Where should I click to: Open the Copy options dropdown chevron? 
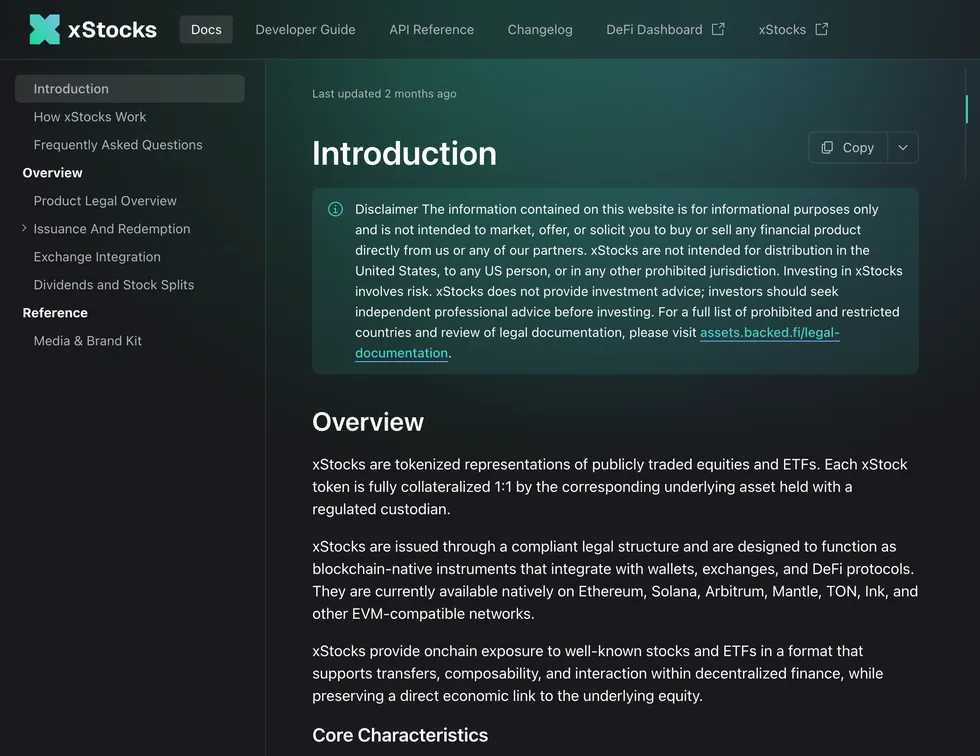coord(903,147)
